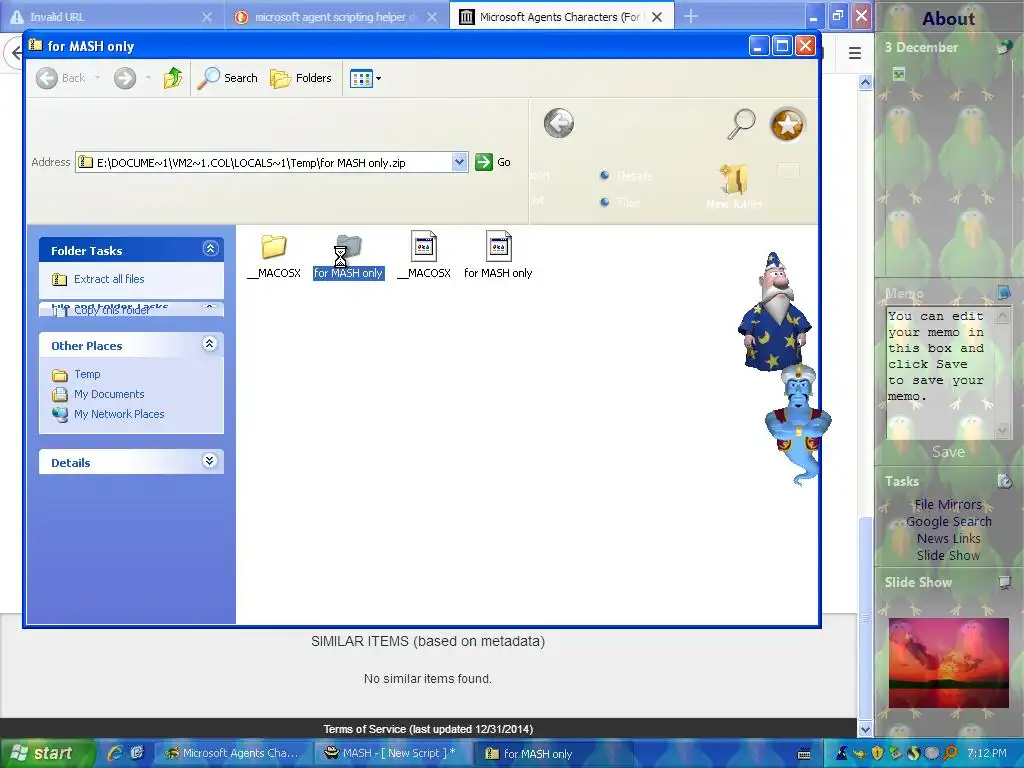Open News Links task
This screenshot has height=768, width=1024.
(948, 538)
